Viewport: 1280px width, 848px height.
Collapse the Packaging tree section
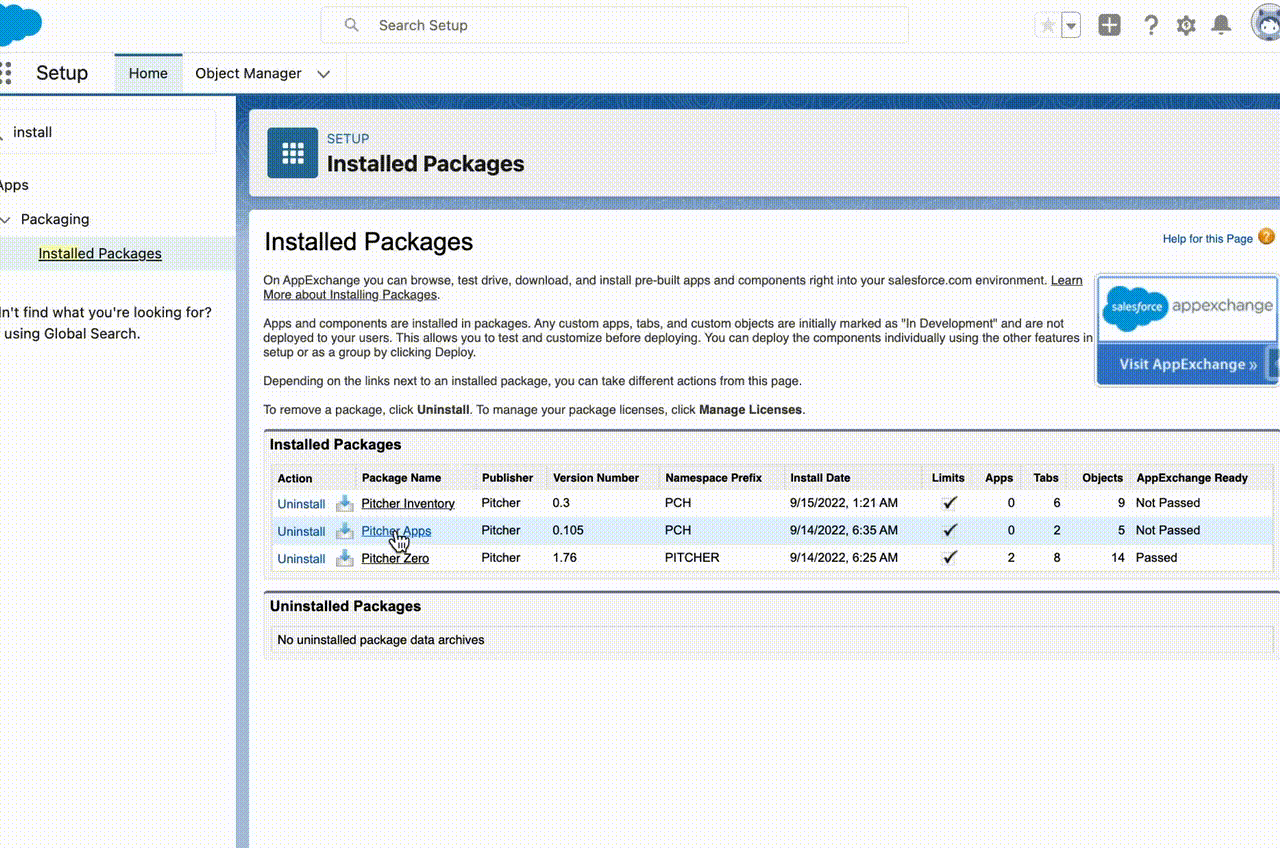6,219
